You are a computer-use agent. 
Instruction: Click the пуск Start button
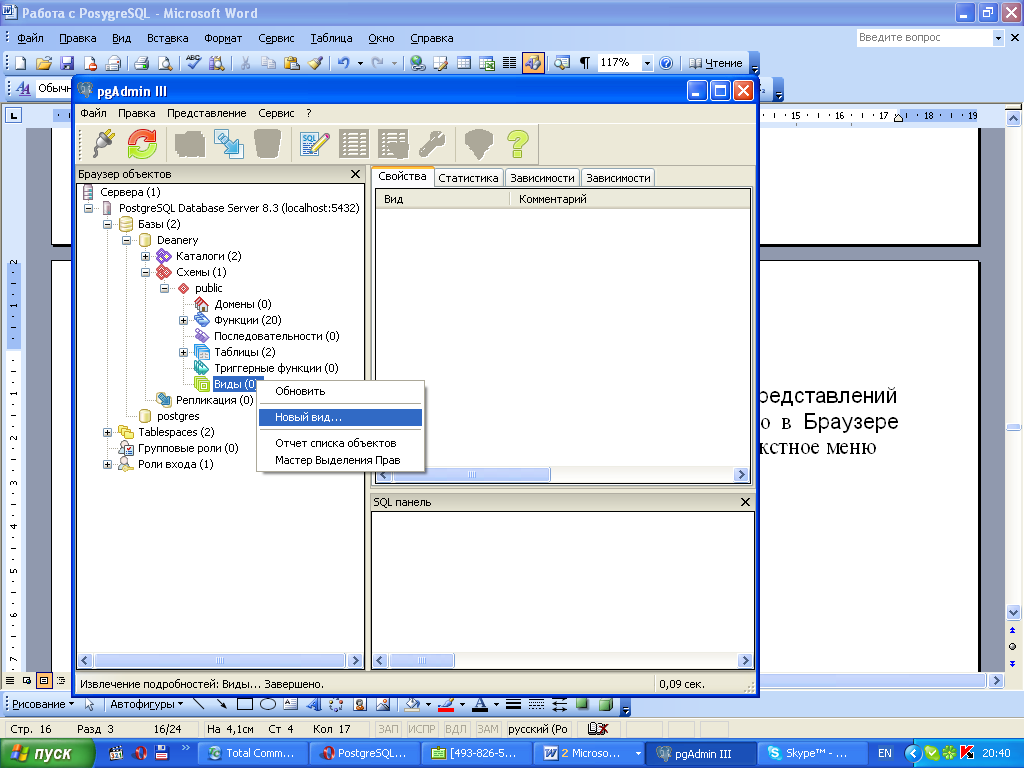[x=46, y=754]
